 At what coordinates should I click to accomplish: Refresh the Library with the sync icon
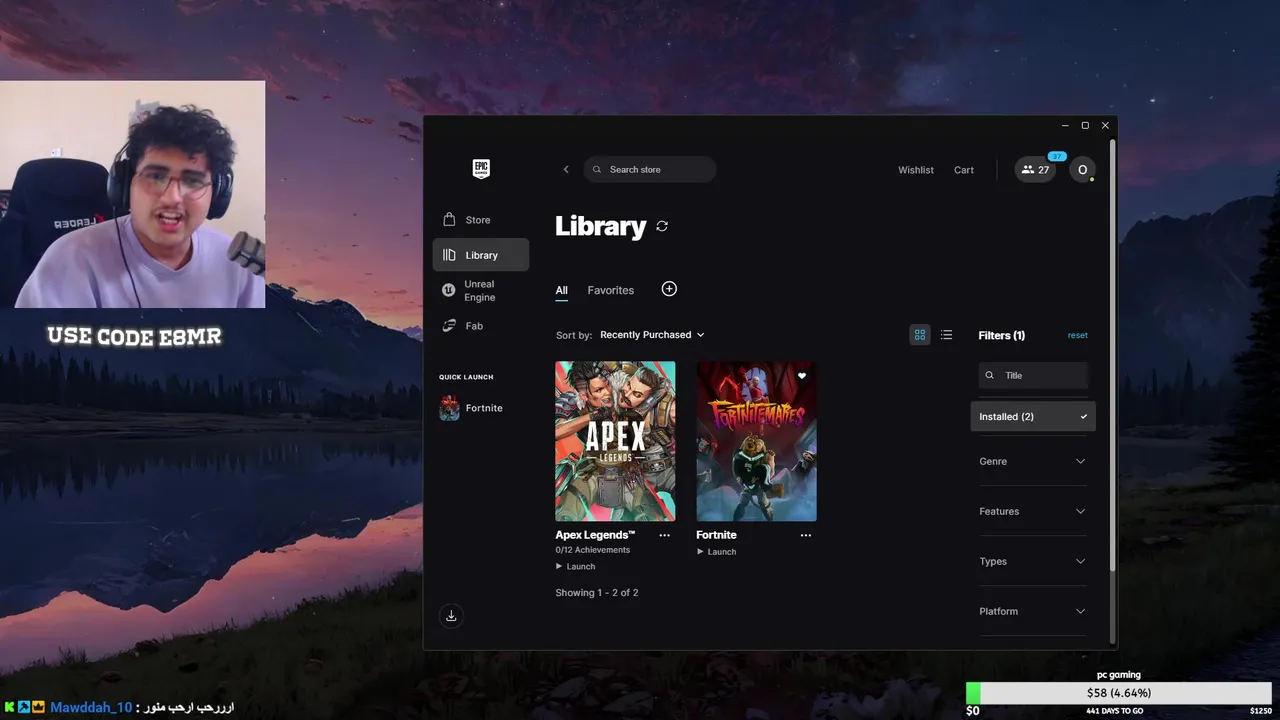point(662,227)
